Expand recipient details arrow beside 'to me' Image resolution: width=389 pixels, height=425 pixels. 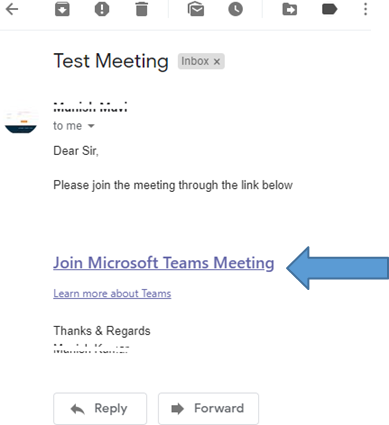(x=91, y=126)
